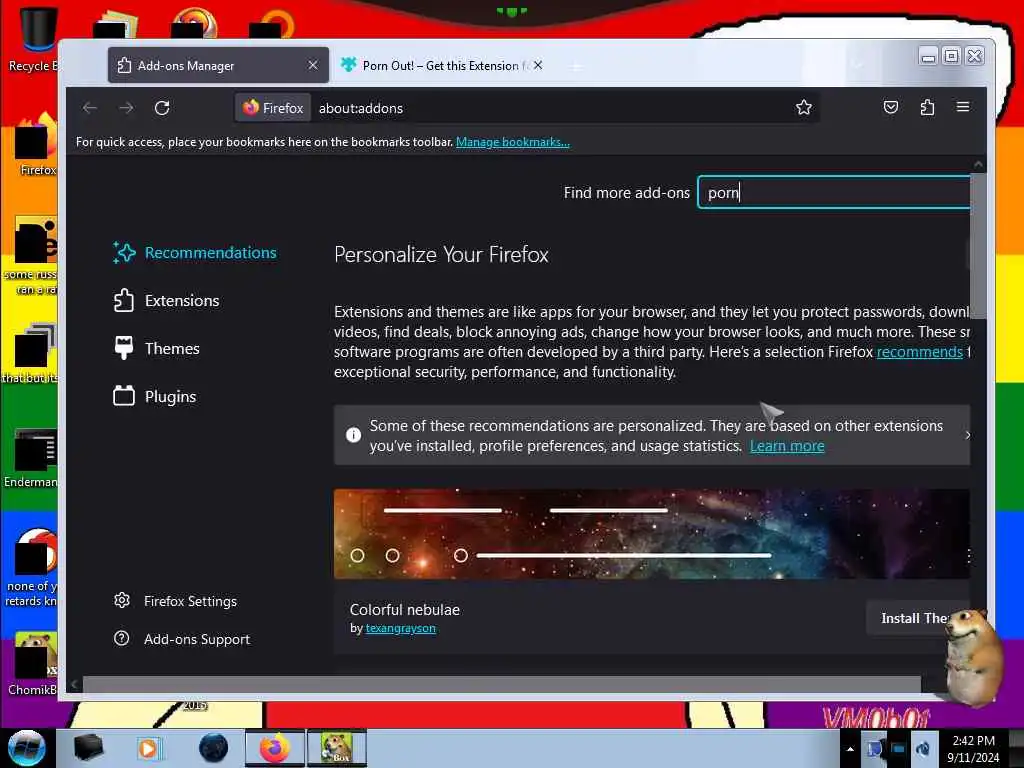Open Firefox Settings from sidebar

175,601
